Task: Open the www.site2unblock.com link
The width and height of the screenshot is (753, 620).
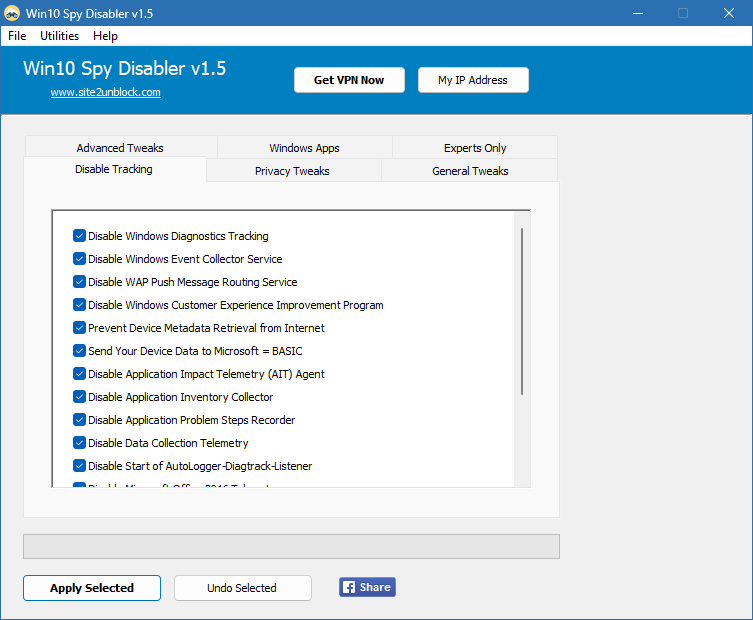Action: coord(106,92)
